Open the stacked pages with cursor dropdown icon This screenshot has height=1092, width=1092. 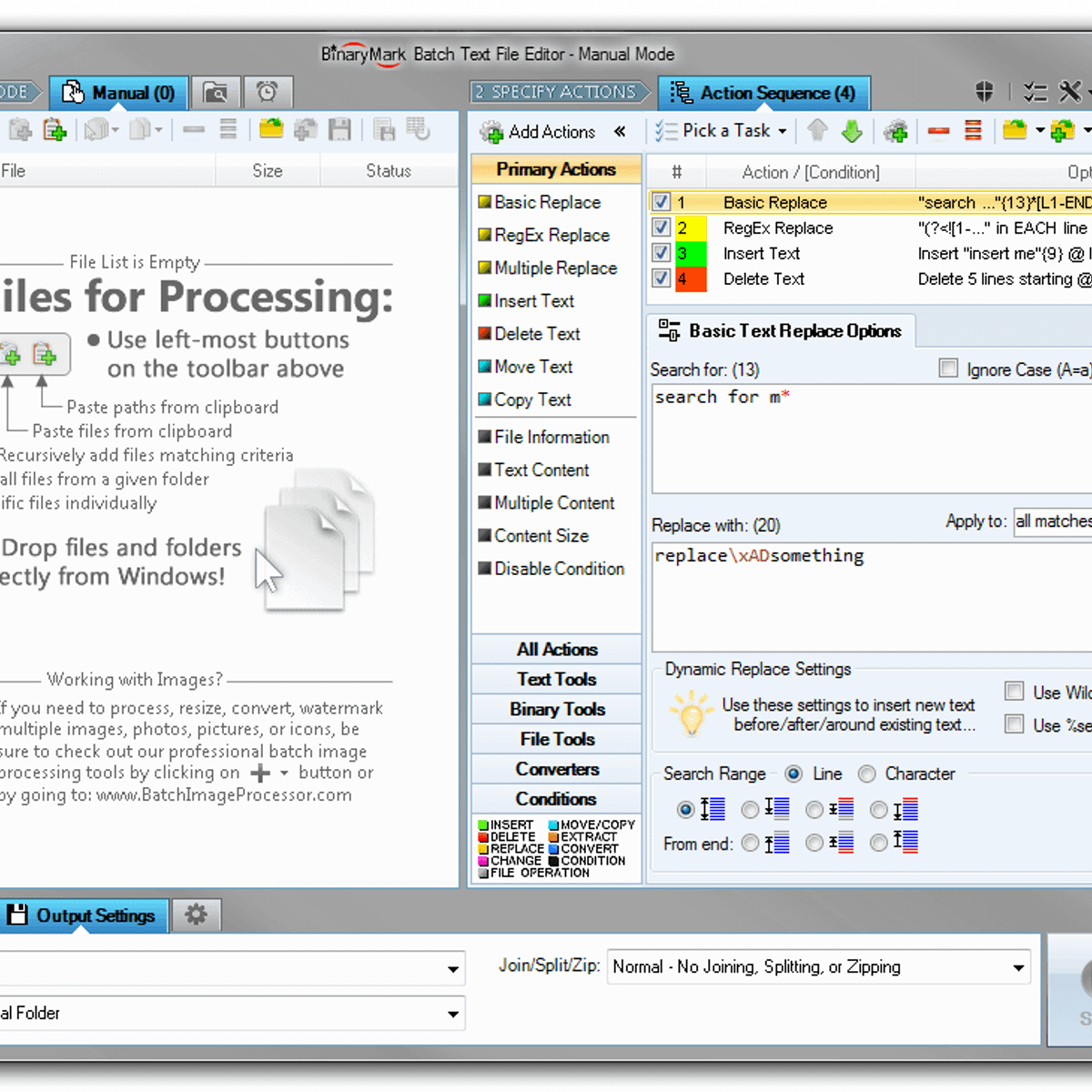click(102, 130)
